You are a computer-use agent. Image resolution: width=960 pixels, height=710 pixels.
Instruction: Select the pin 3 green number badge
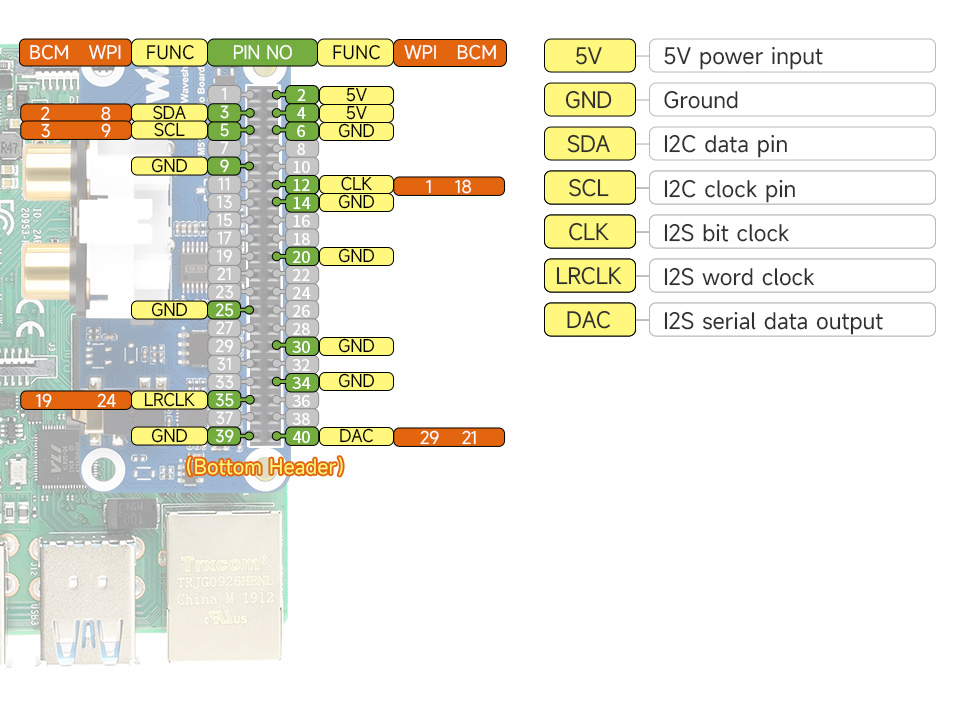tap(224, 113)
